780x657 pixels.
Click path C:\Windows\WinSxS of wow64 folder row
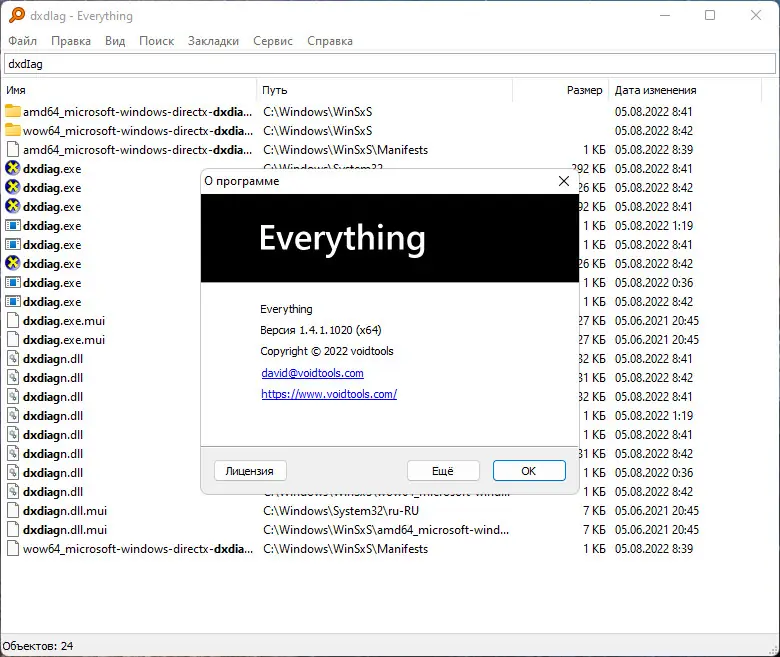pos(317,130)
